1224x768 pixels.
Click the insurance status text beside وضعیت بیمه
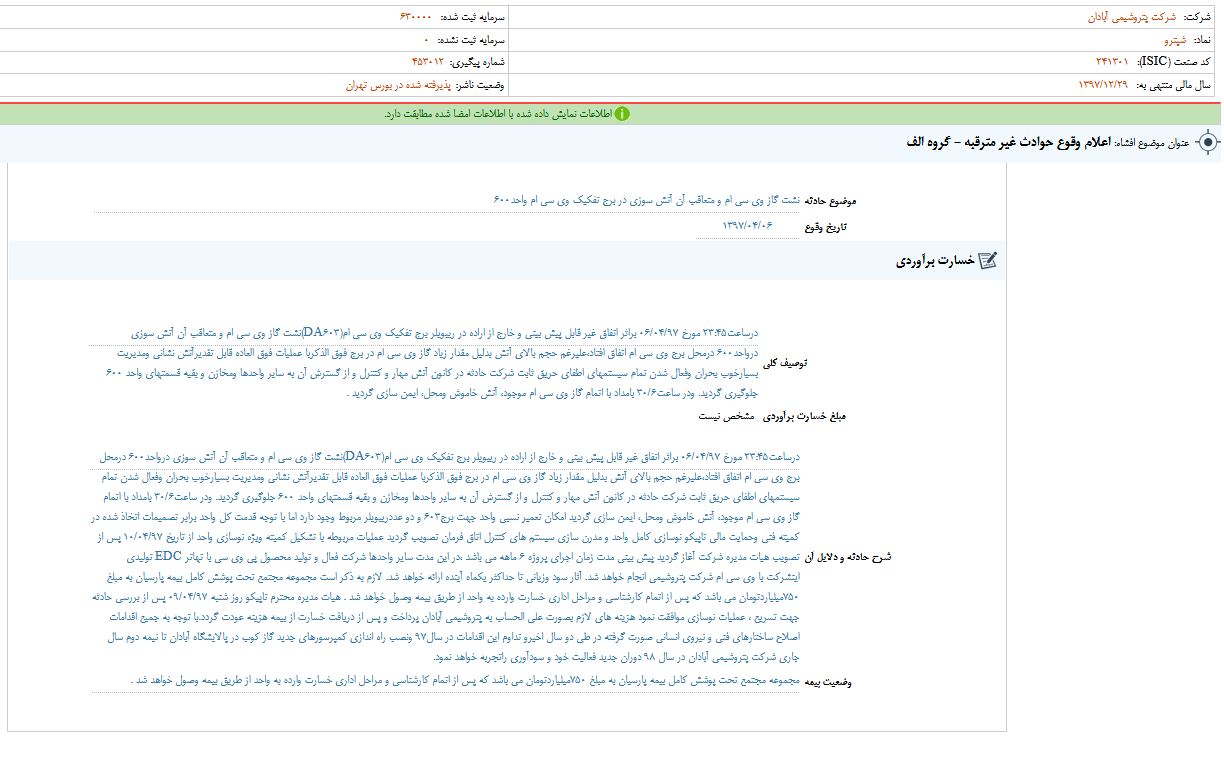(x=466, y=681)
